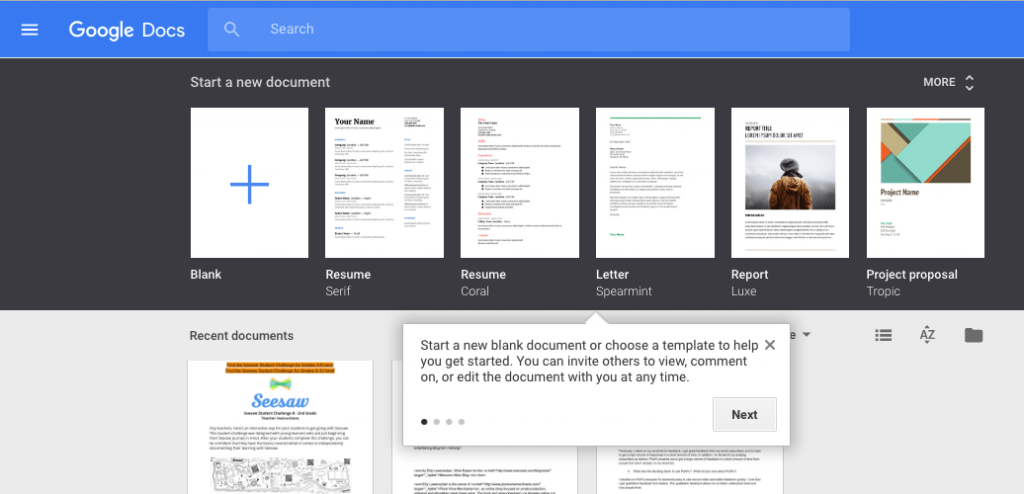Open the hamburger main menu
This screenshot has height=494, width=1024.
(29, 29)
